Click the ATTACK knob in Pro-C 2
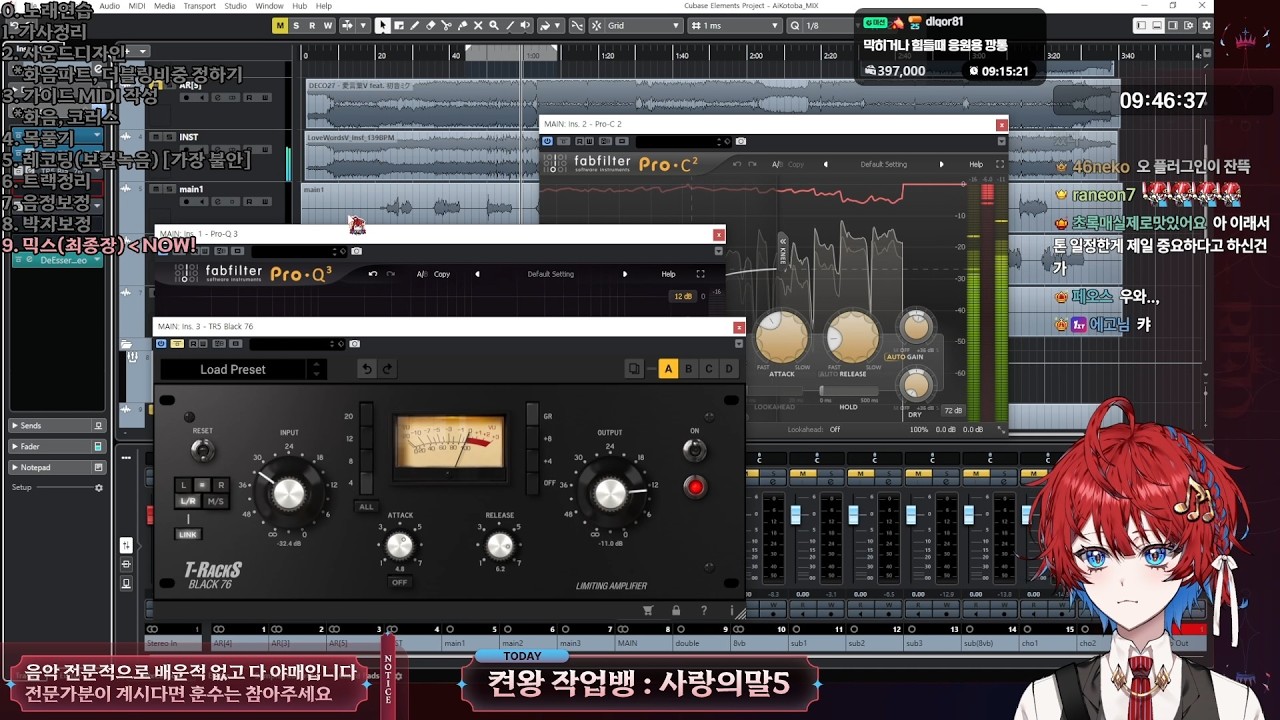The width and height of the screenshot is (1280, 720). [x=782, y=336]
